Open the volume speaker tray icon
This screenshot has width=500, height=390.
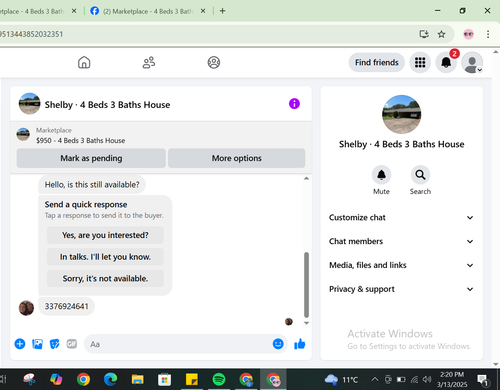coord(427,379)
